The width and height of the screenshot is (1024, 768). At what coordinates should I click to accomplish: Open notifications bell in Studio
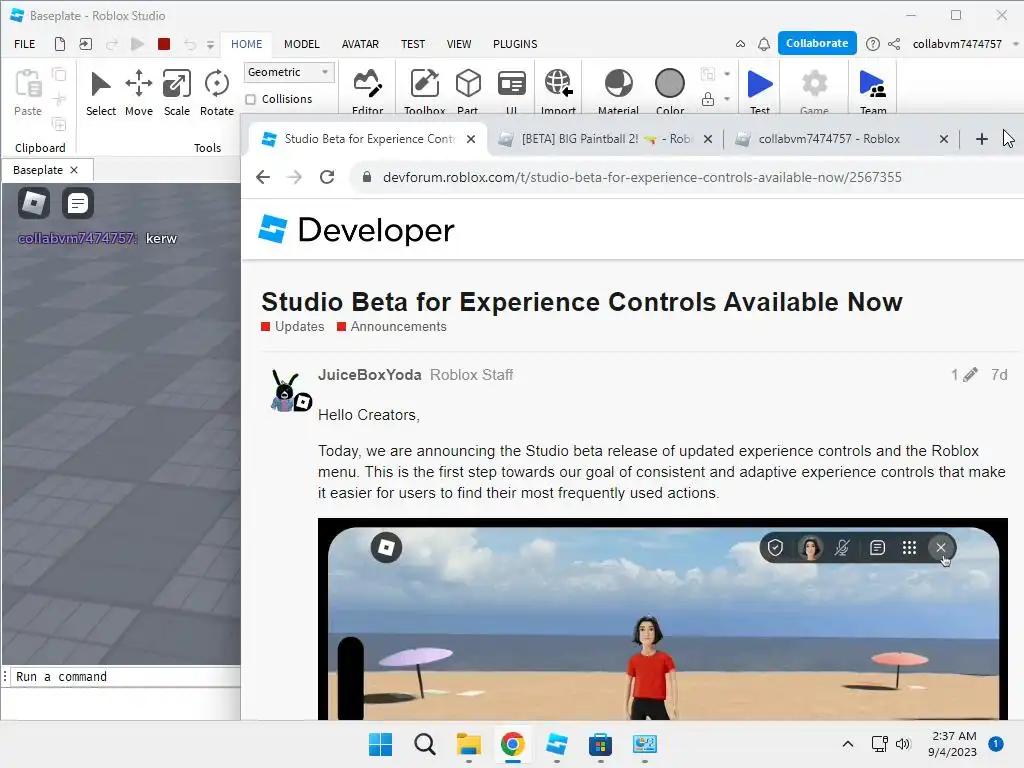pyautogui.click(x=763, y=44)
